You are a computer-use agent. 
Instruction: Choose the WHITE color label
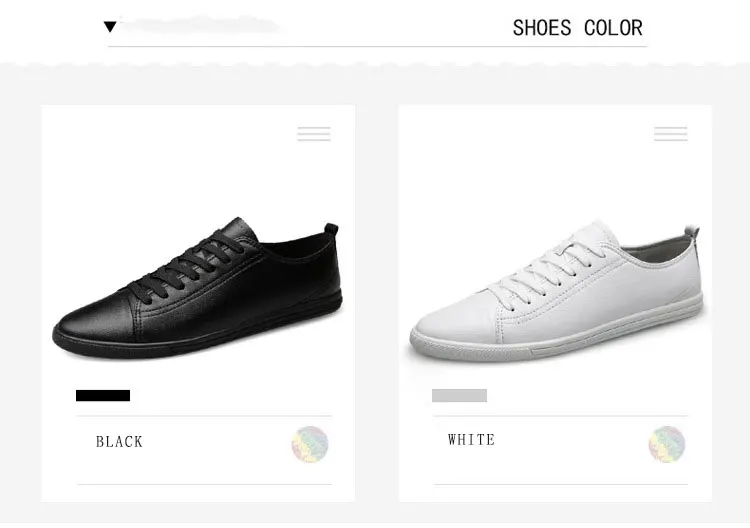pyautogui.click(x=472, y=440)
